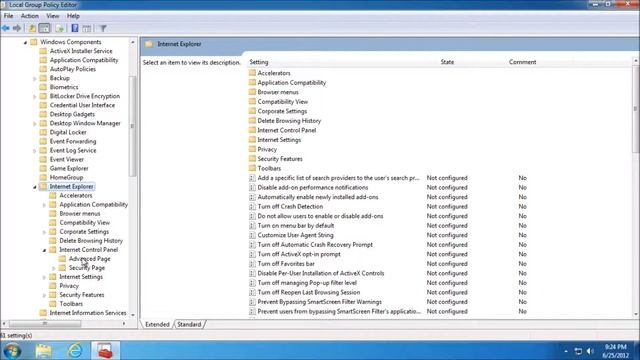Select 'Disable add-on performance notifications' setting
The height and width of the screenshot is (360, 640).
(x=313, y=187)
